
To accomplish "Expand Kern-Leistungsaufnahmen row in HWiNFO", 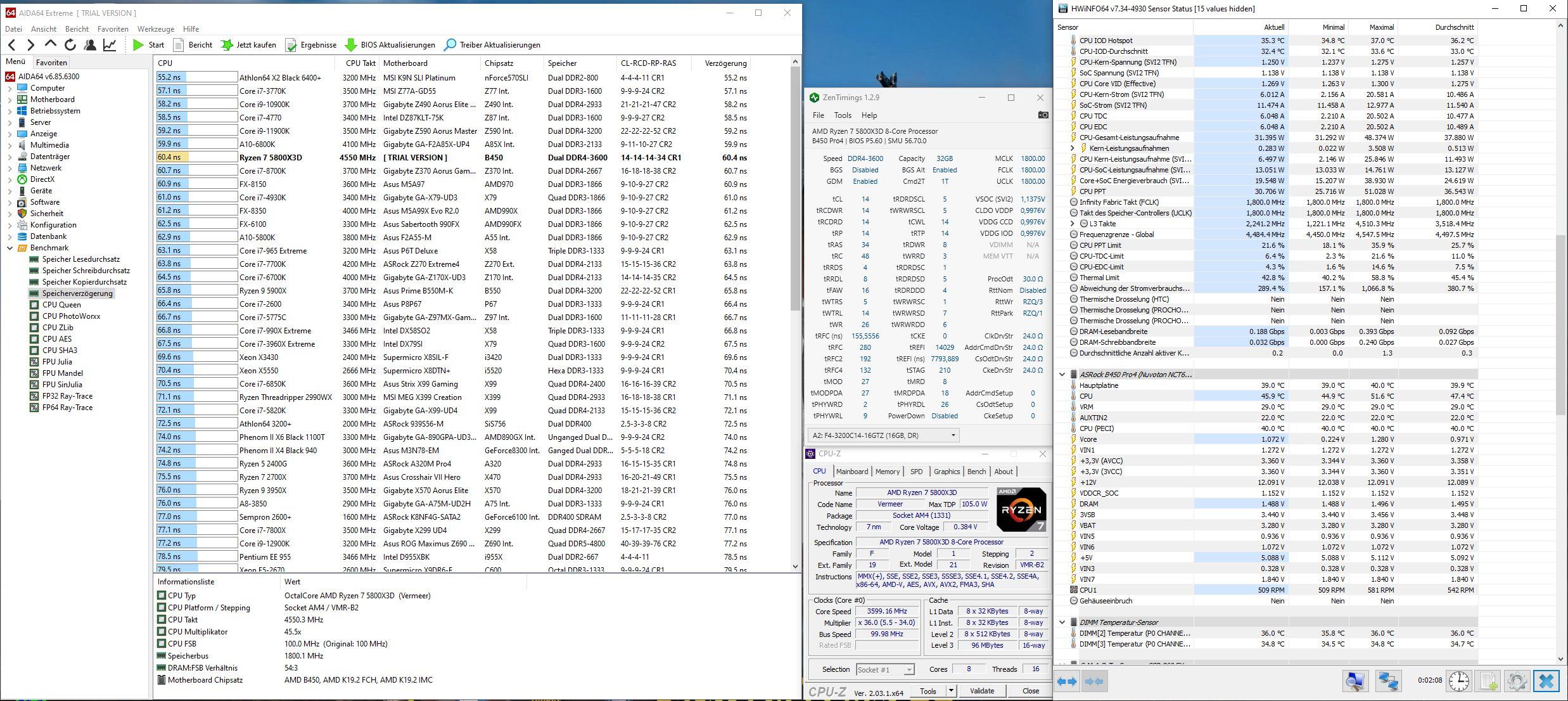I will pyautogui.click(x=1072, y=148).
